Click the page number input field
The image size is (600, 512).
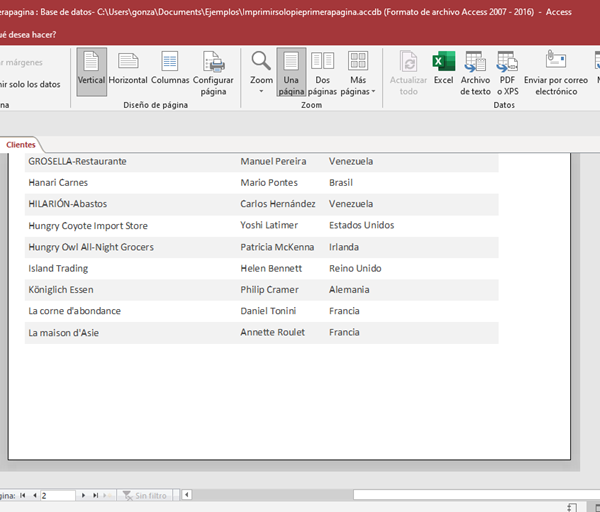point(57,495)
